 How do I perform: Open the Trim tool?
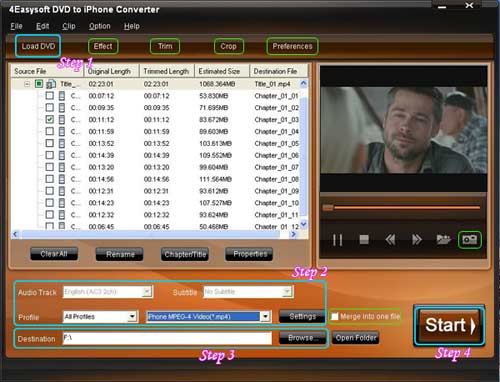pyautogui.click(x=165, y=46)
